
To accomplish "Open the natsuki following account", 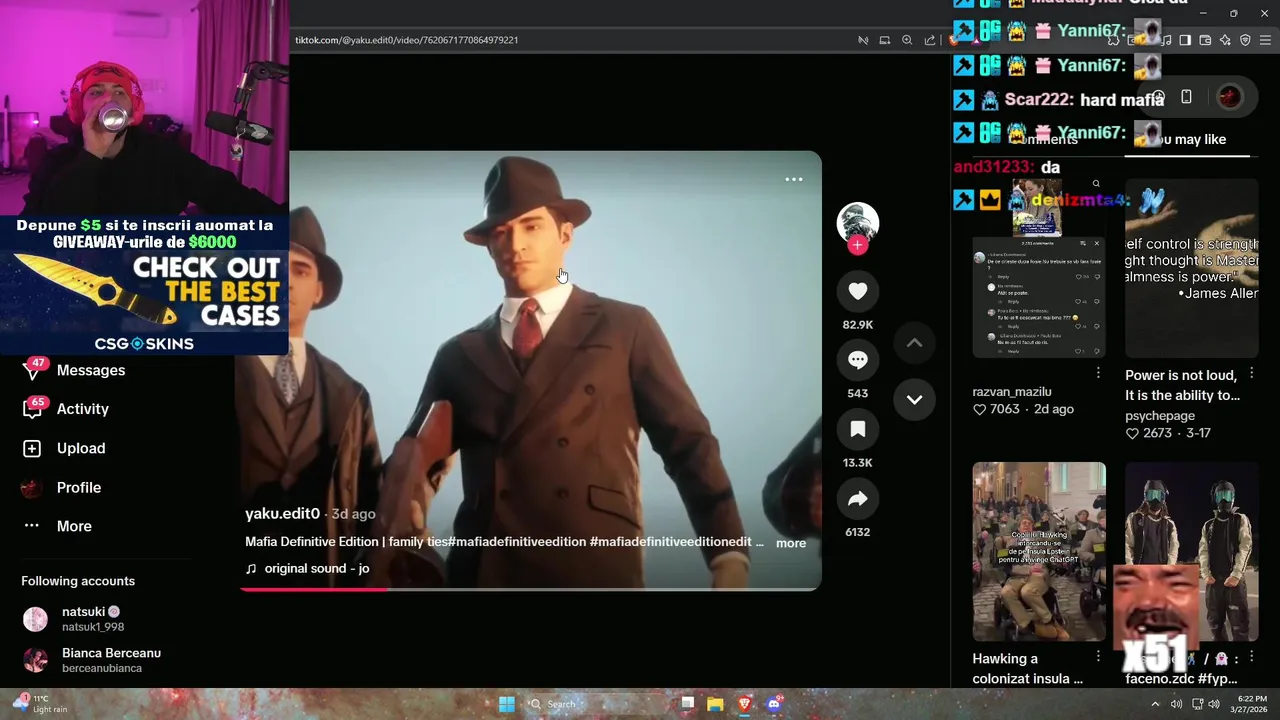I will pos(92,619).
